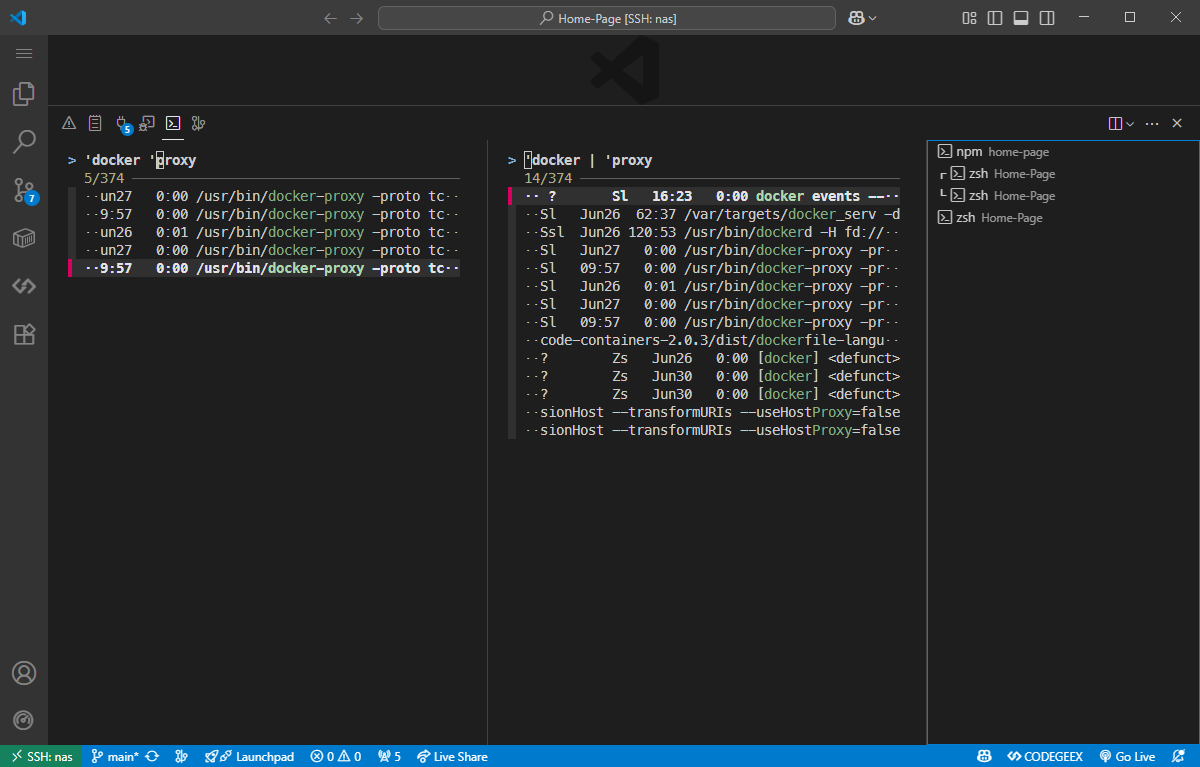Switch to the Debug Console panel tab
Viewport: 1200px width, 767px height.
pos(147,123)
